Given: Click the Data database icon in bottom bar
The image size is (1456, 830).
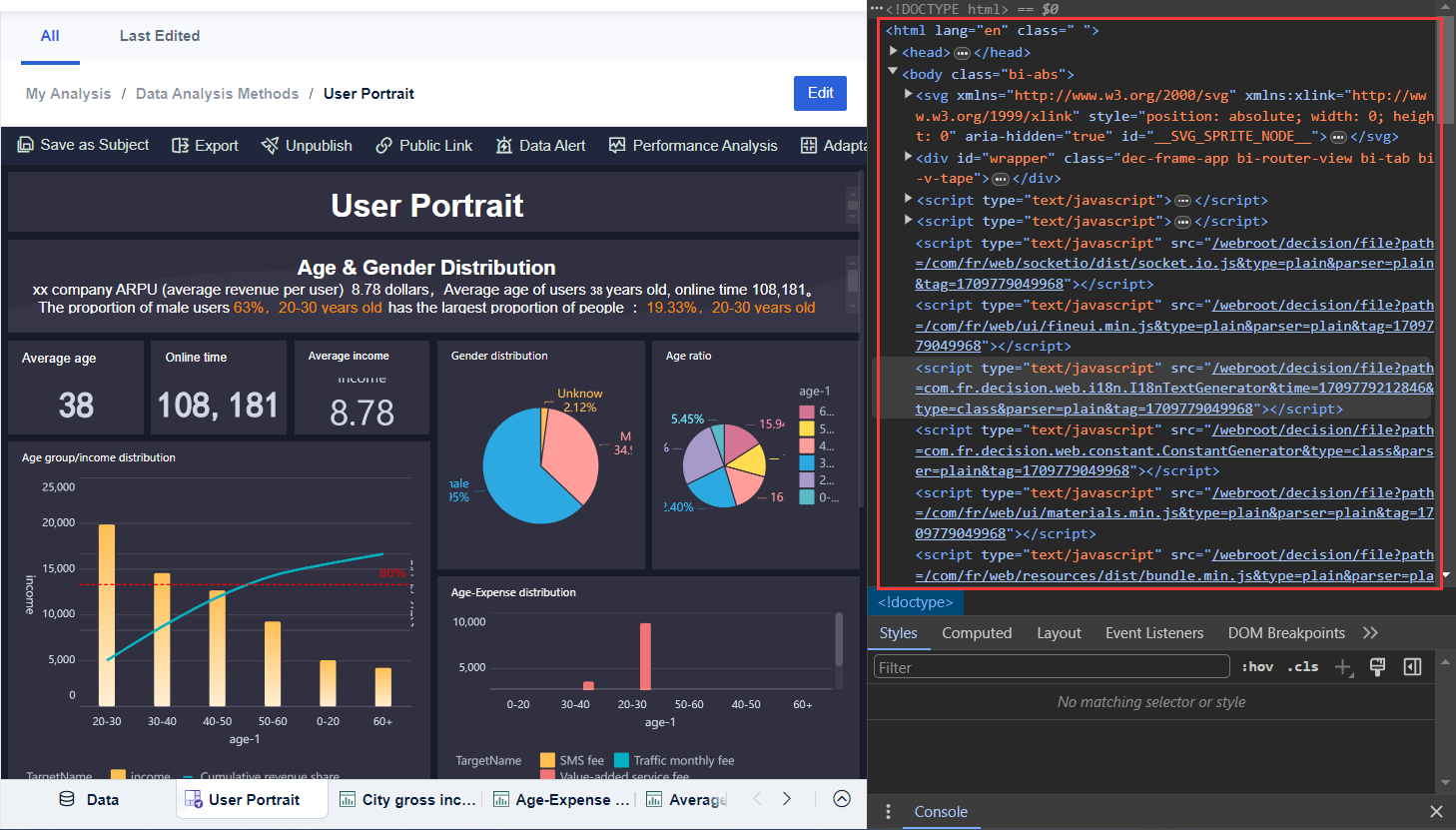Looking at the screenshot, I should pyautogui.click(x=66, y=799).
